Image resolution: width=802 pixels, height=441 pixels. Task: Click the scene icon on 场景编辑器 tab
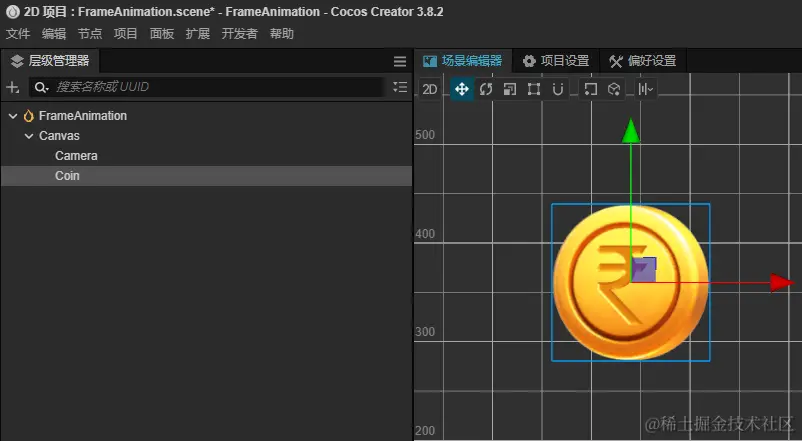tap(430, 61)
